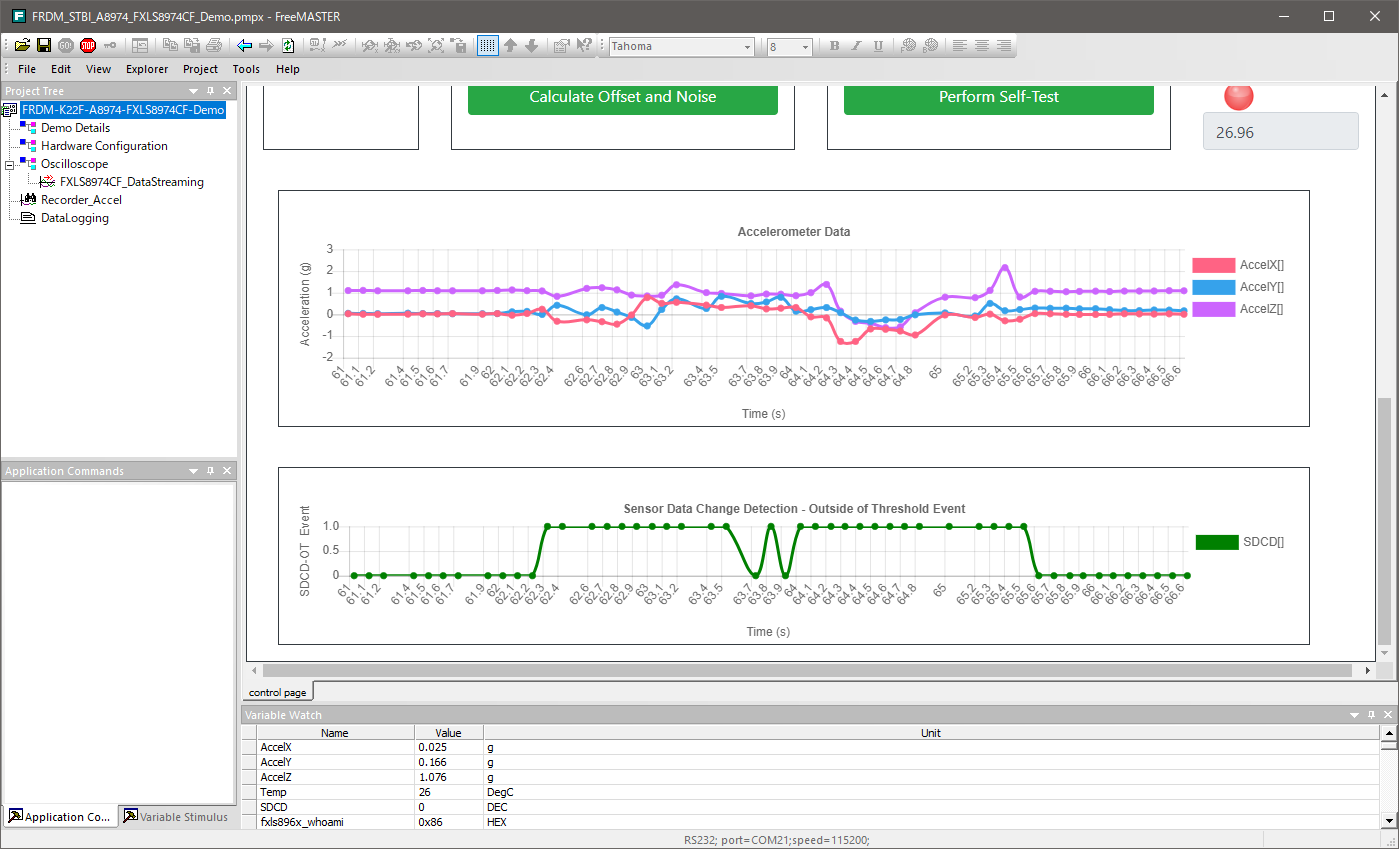
Task: Open FXLS8974CF_DataStreaming oscilloscope item
Action: pos(131,182)
